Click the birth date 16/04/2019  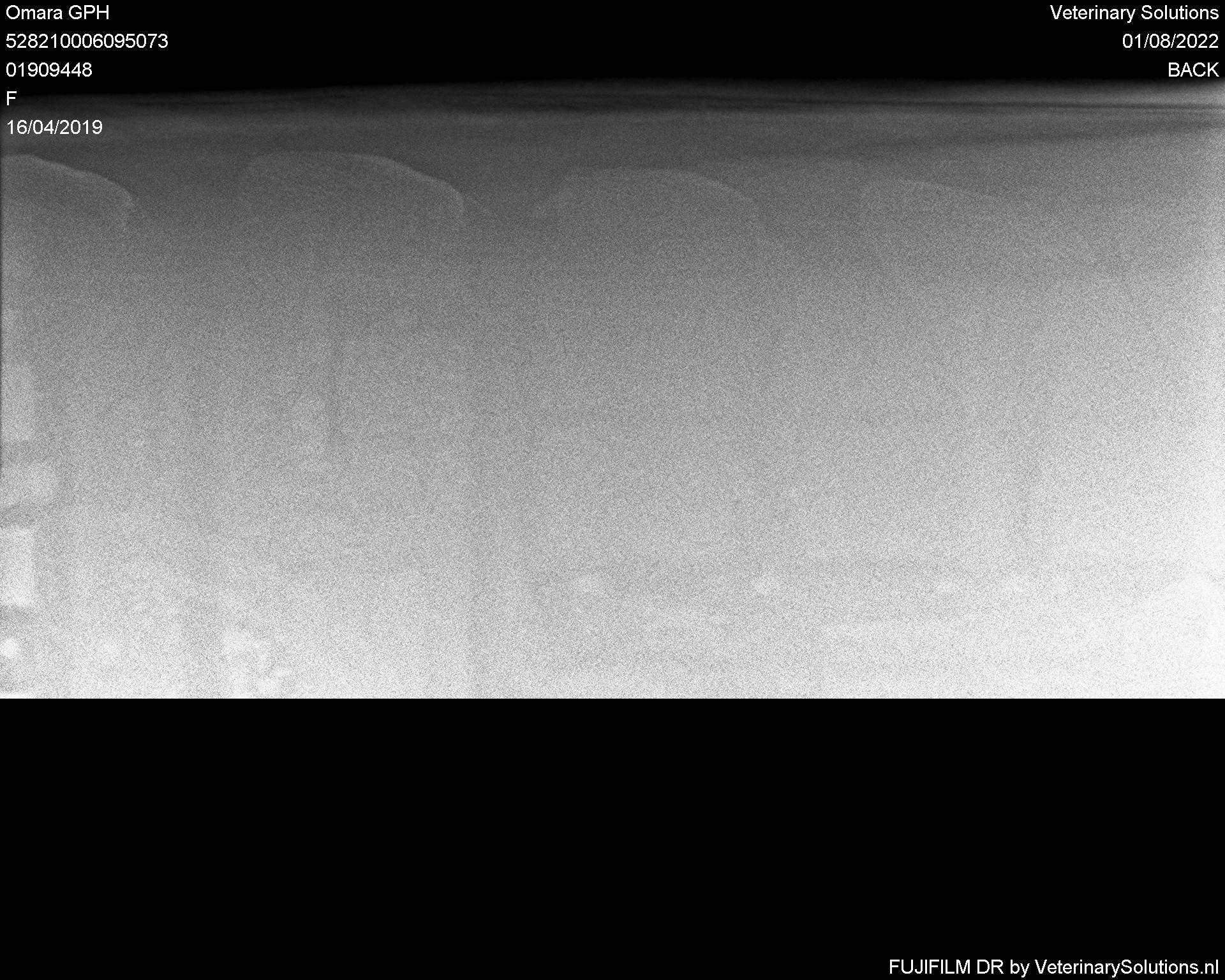coord(54,128)
